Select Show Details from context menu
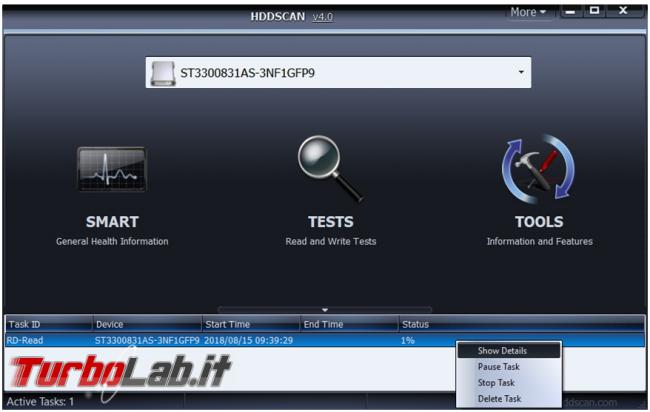Viewport: 650px width, 412px height. [x=509, y=351]
